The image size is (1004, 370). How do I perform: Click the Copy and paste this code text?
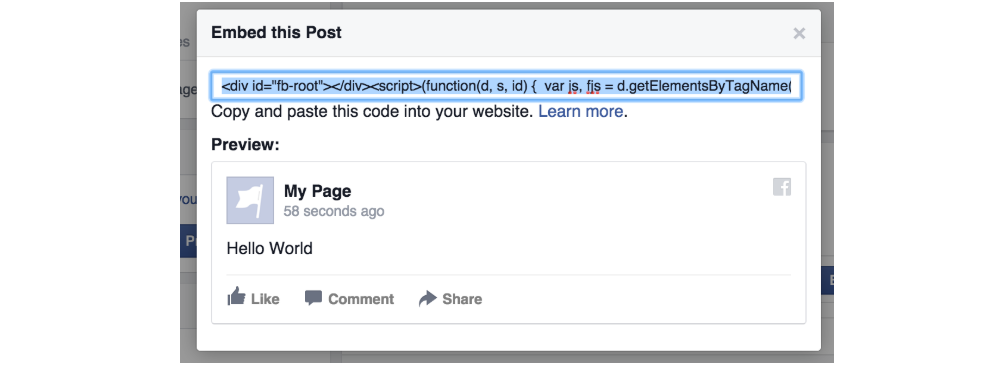[x=372, y=111]
